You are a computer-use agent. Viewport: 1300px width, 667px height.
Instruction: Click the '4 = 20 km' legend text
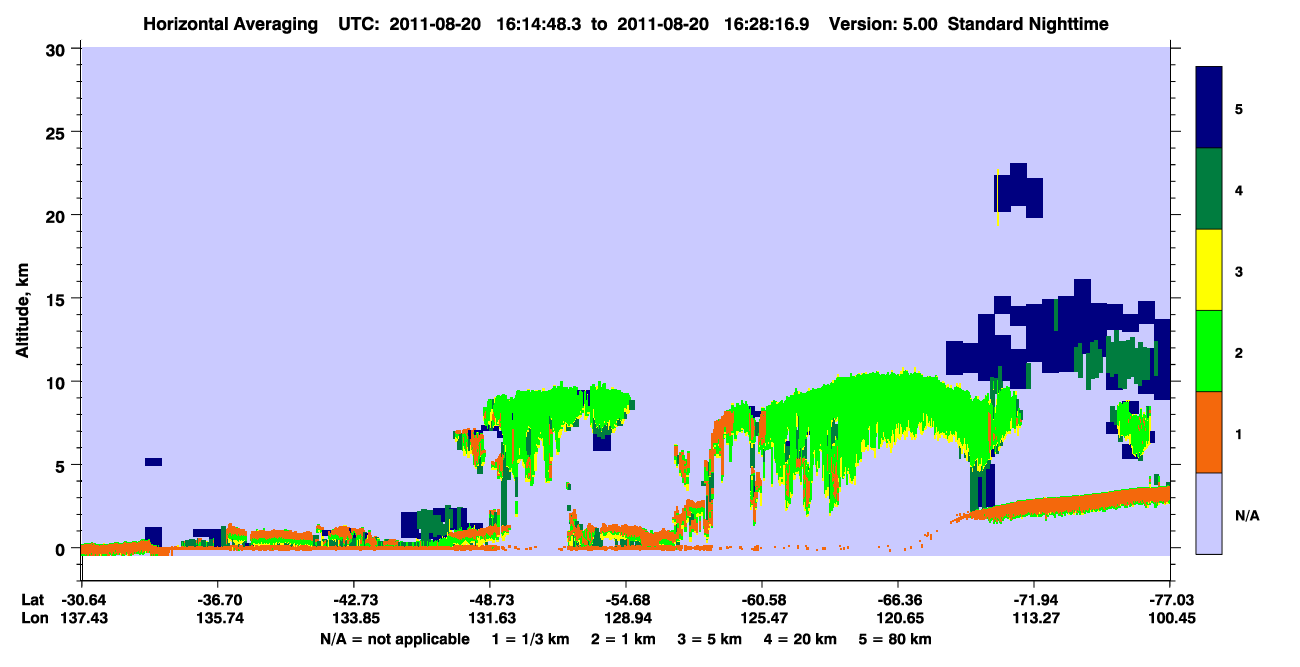(800, 639)
